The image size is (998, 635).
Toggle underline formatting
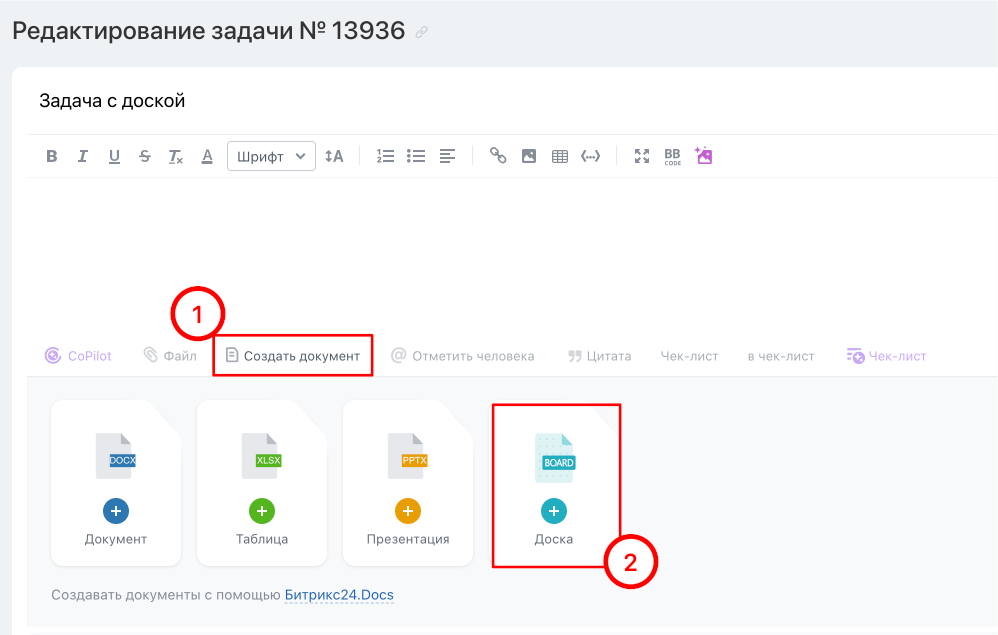(x=114, y=155)
